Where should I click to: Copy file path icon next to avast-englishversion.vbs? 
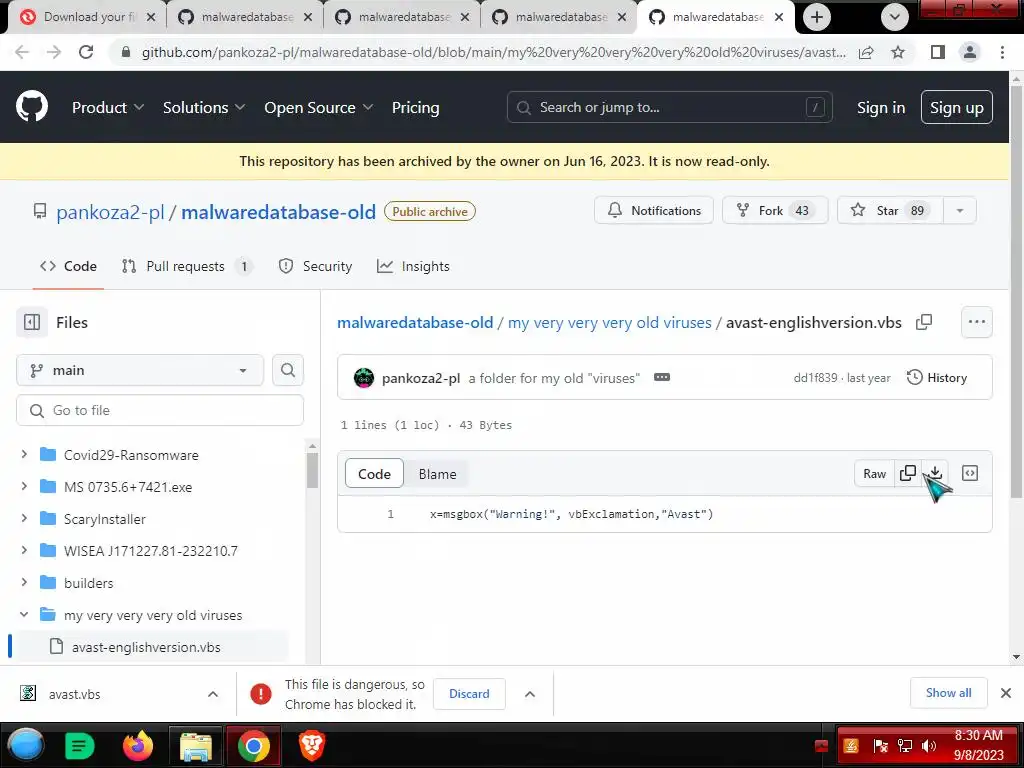coord(924,323)
